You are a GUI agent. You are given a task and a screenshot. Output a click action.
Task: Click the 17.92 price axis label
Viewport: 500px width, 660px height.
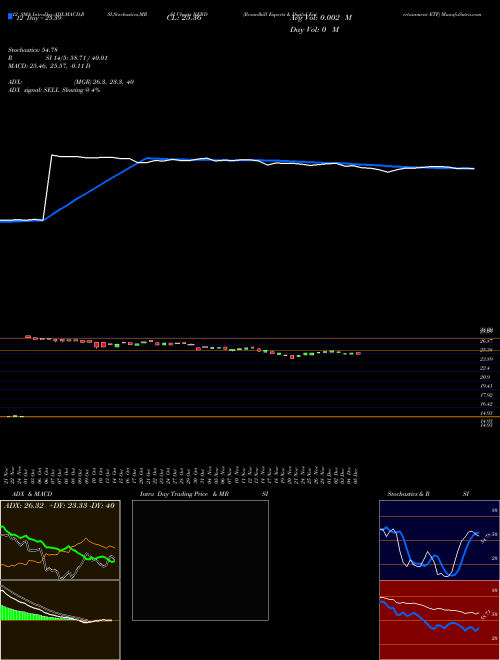pyautogui.click(x=487, y=395)
